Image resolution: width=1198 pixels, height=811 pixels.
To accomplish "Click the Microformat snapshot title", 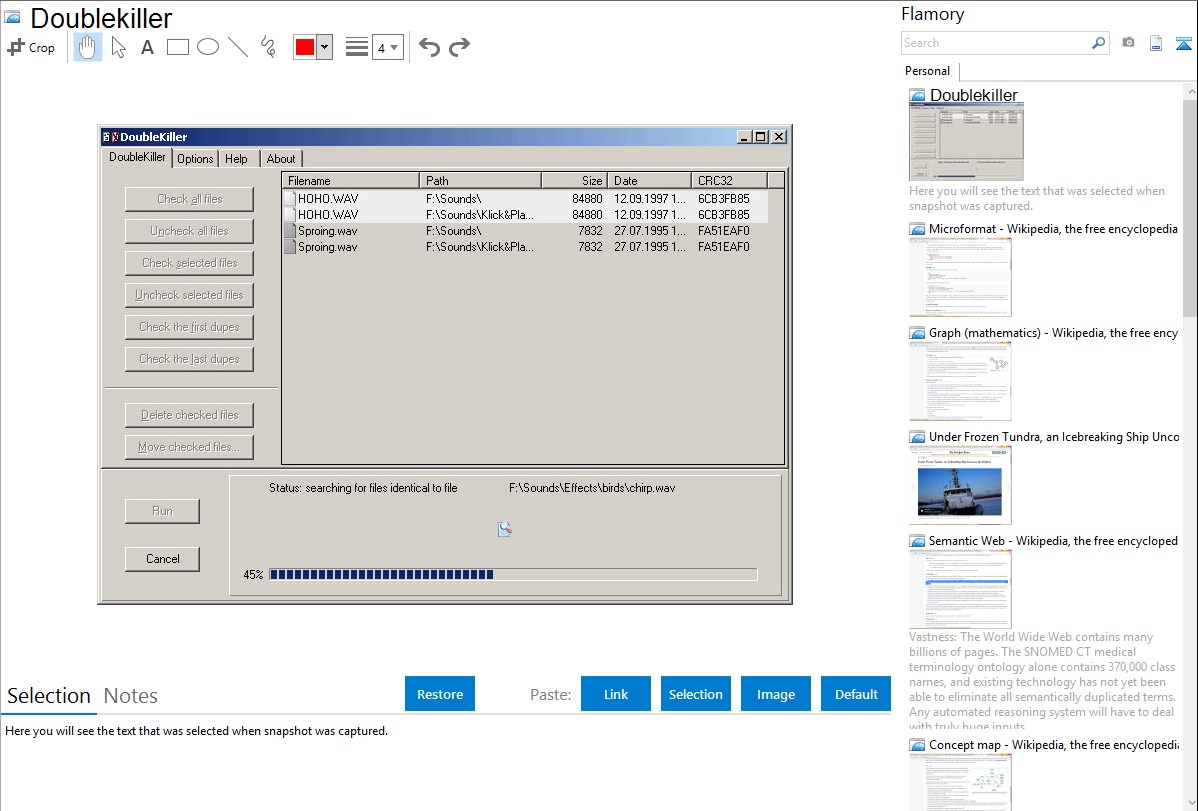I will click(x=1053, y=229).
